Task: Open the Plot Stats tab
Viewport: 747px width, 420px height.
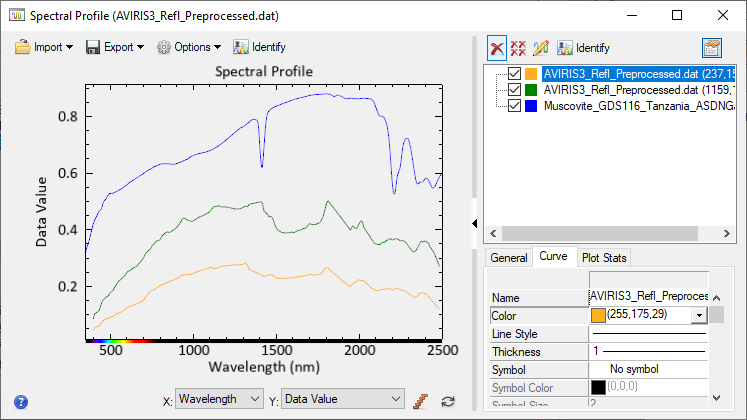Action: point(604,258)
